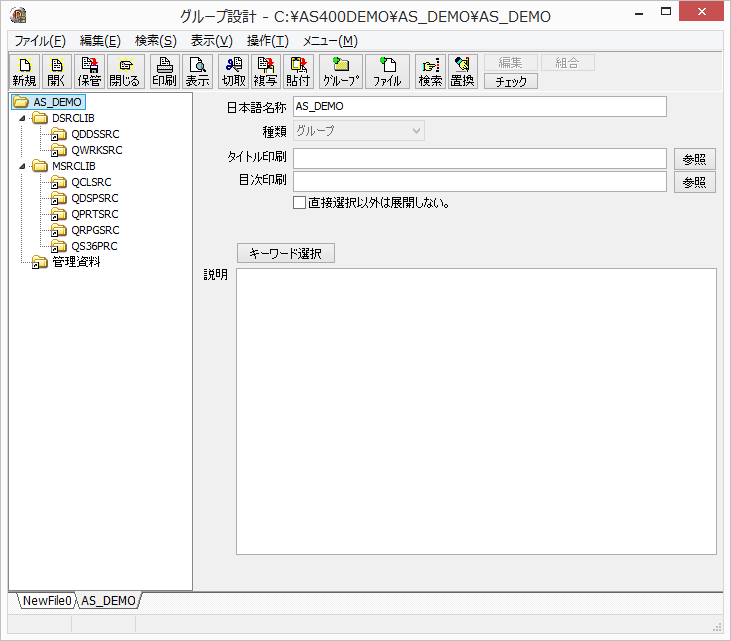
Task: Click the DSRCLIB folder icon
Action: click(x=40, y=118)
